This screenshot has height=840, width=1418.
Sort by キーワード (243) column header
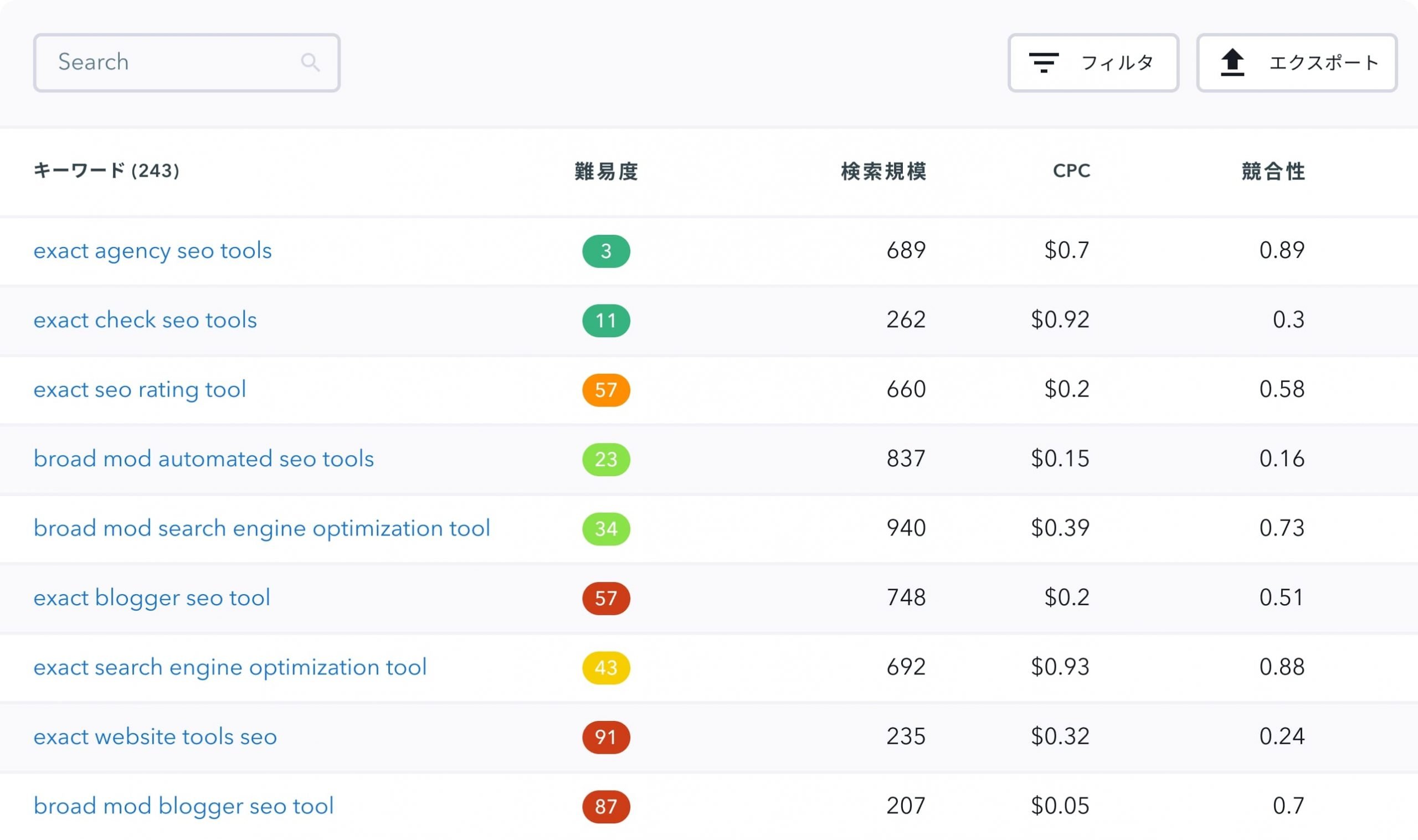pos(106,171)
